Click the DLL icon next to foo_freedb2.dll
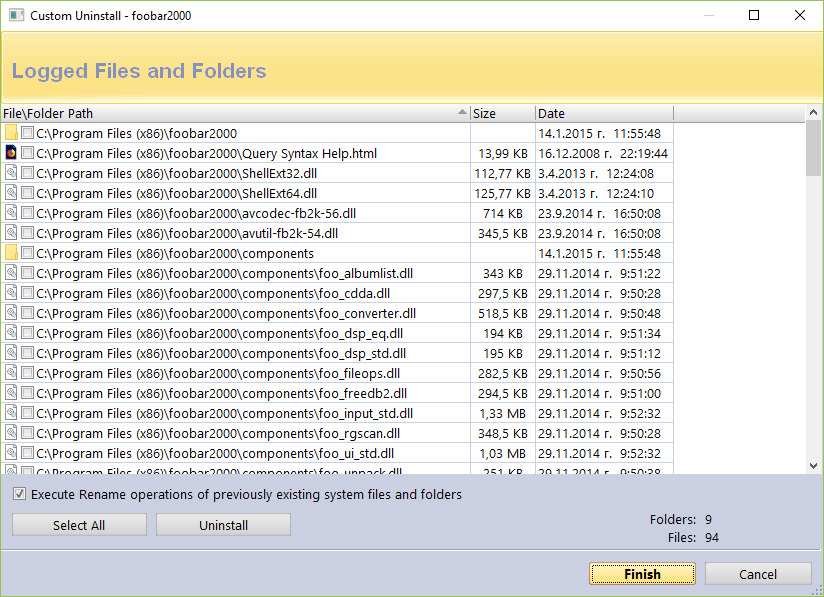824x597 pixels. [11, 393]
